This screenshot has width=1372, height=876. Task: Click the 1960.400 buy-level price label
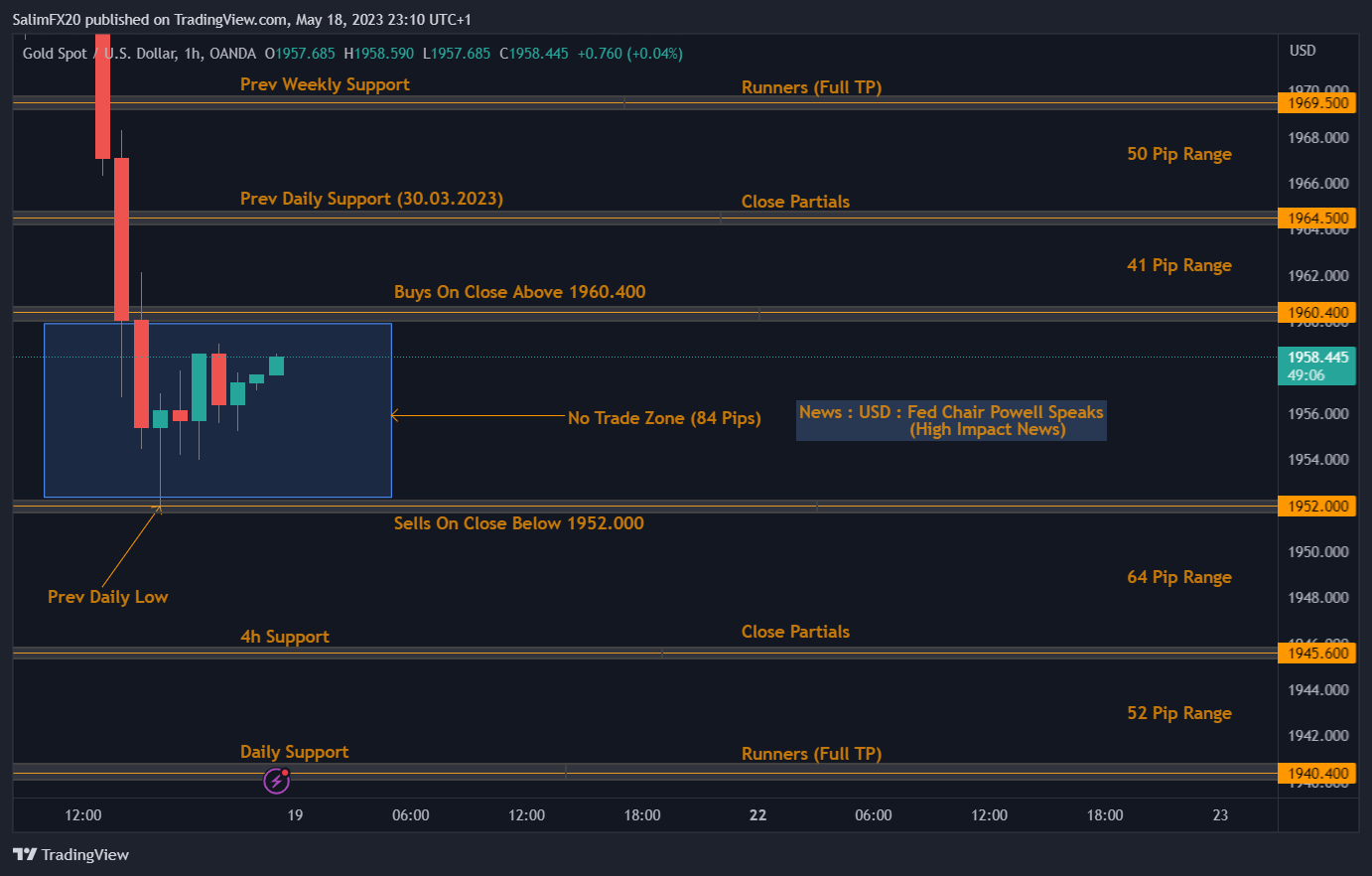click(x=1316, y=312)
